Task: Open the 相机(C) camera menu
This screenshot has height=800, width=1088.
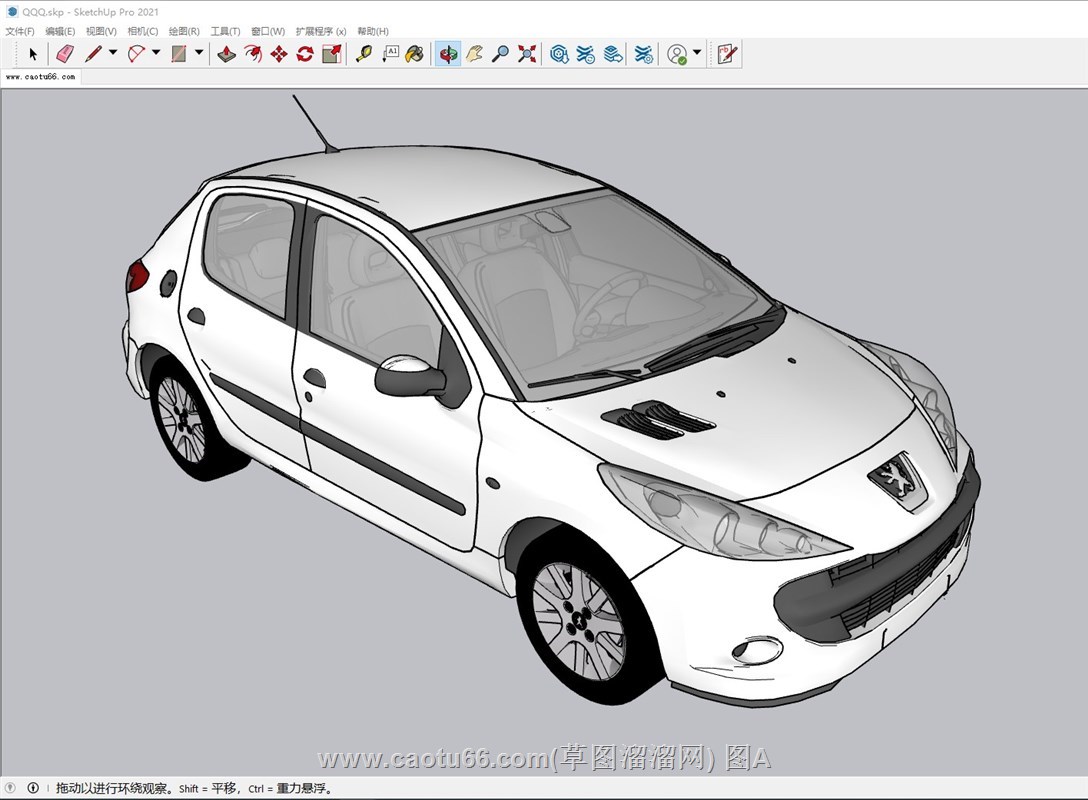Action: click(143, 31)
